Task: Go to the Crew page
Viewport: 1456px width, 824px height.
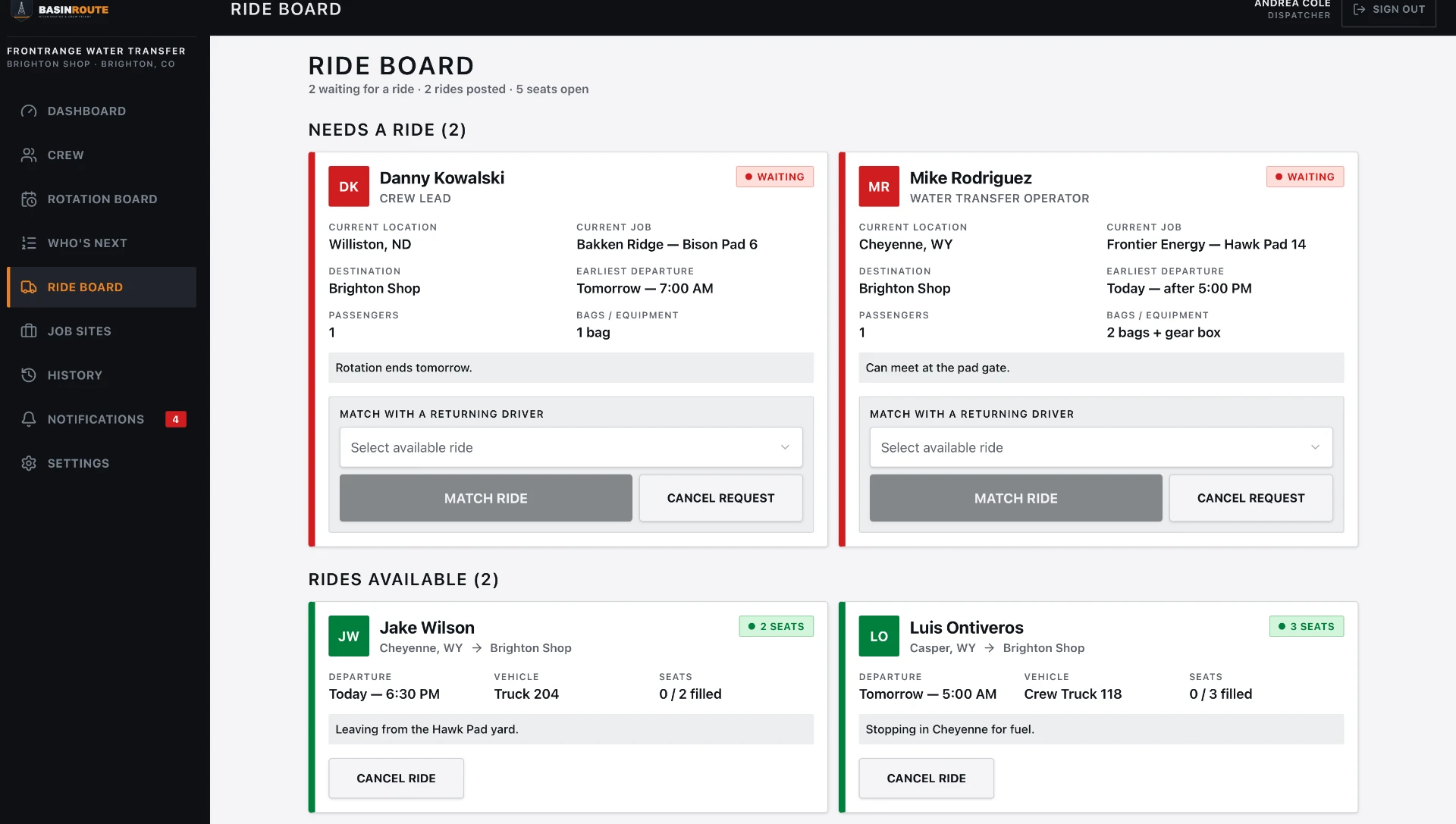Action: click(x=102, y=155)
